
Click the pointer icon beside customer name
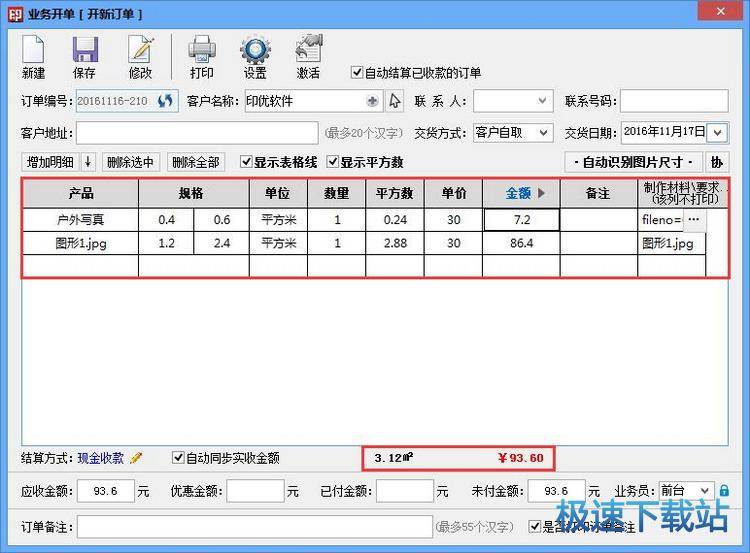(x=395, y=101)
